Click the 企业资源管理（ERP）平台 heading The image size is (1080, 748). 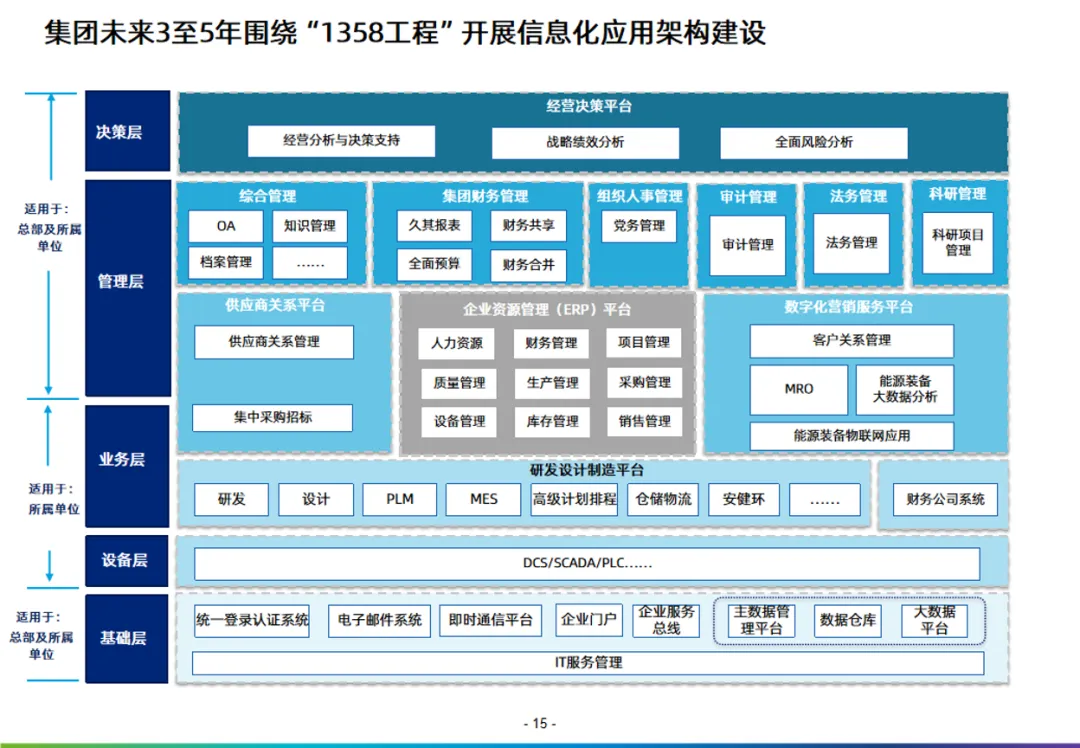coord(547,309)
